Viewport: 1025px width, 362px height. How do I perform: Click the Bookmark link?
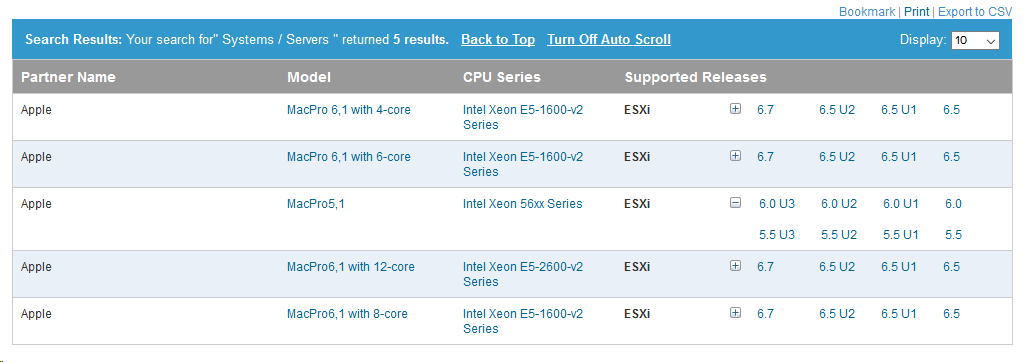point(867,12)
